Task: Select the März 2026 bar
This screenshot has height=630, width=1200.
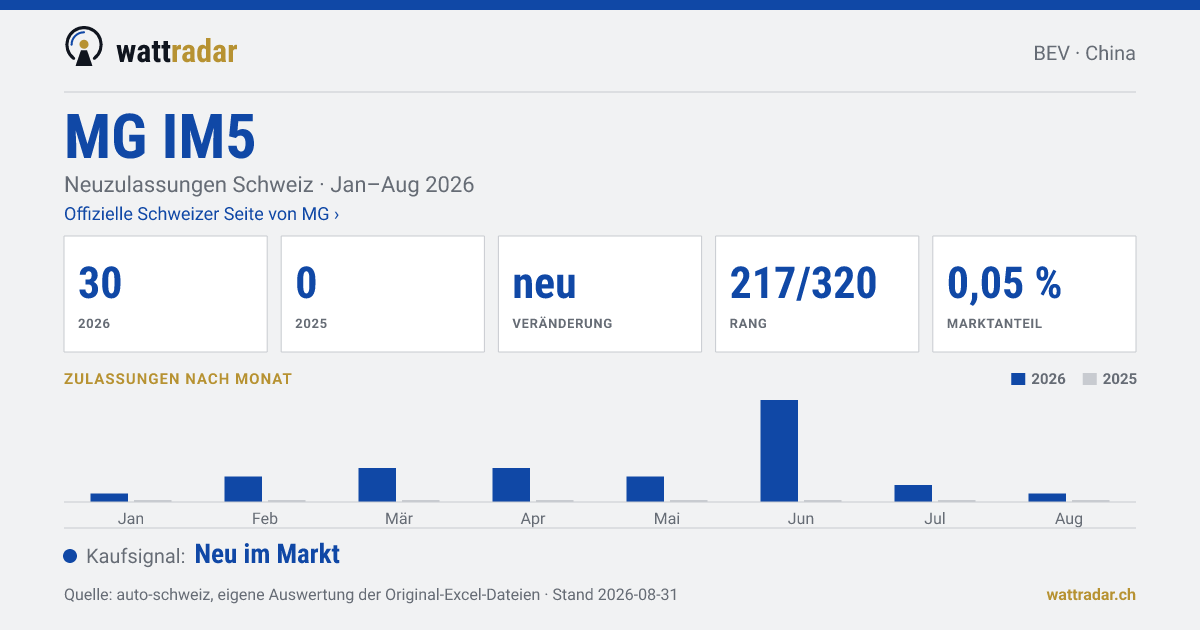Action: click(x=377, y=485)
